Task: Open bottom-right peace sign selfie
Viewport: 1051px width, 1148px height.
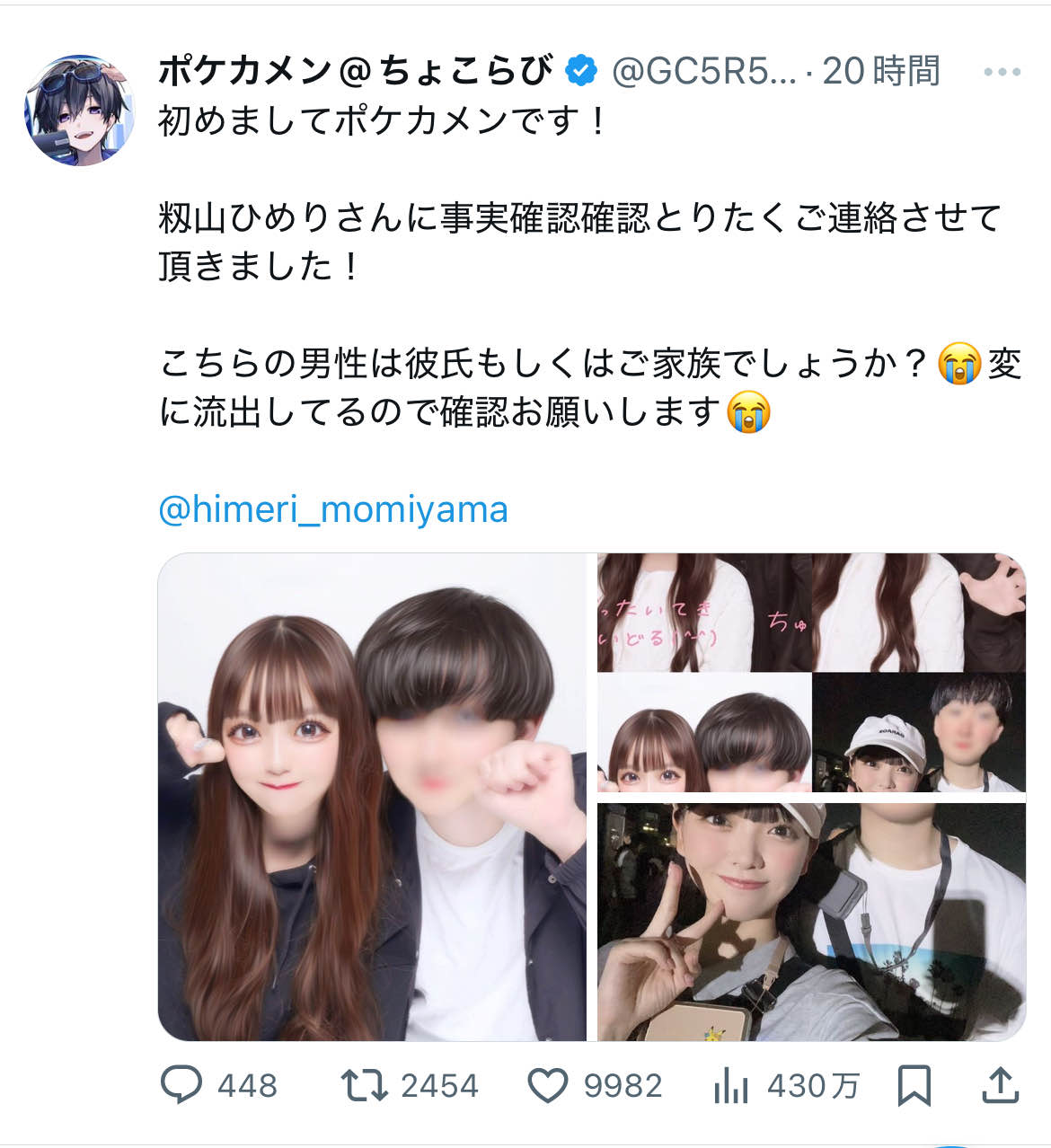Action: (811, 922)
